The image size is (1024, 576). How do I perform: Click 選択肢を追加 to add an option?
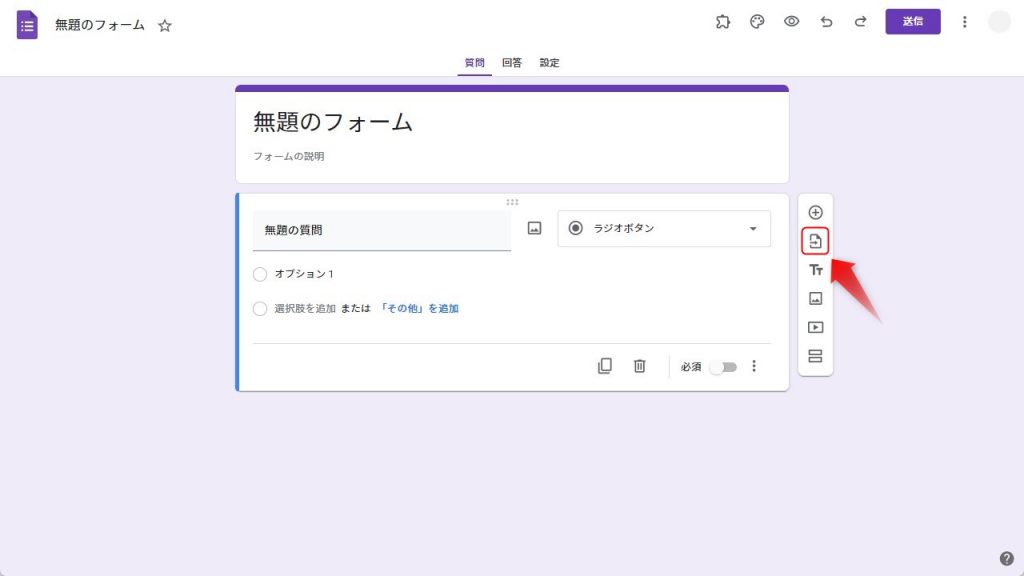(305, 308)
